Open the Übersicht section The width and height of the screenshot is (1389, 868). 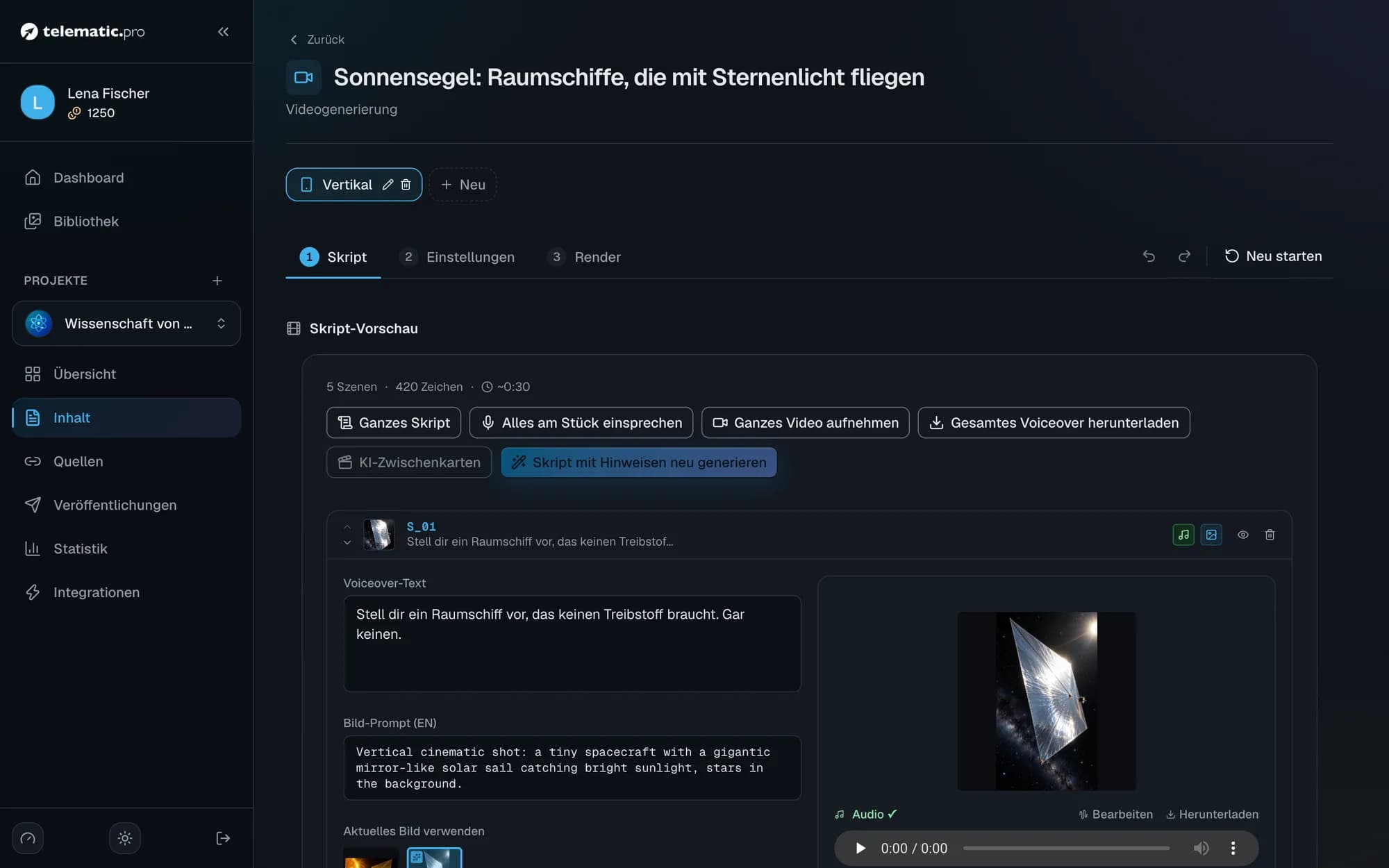pos(126,374)
